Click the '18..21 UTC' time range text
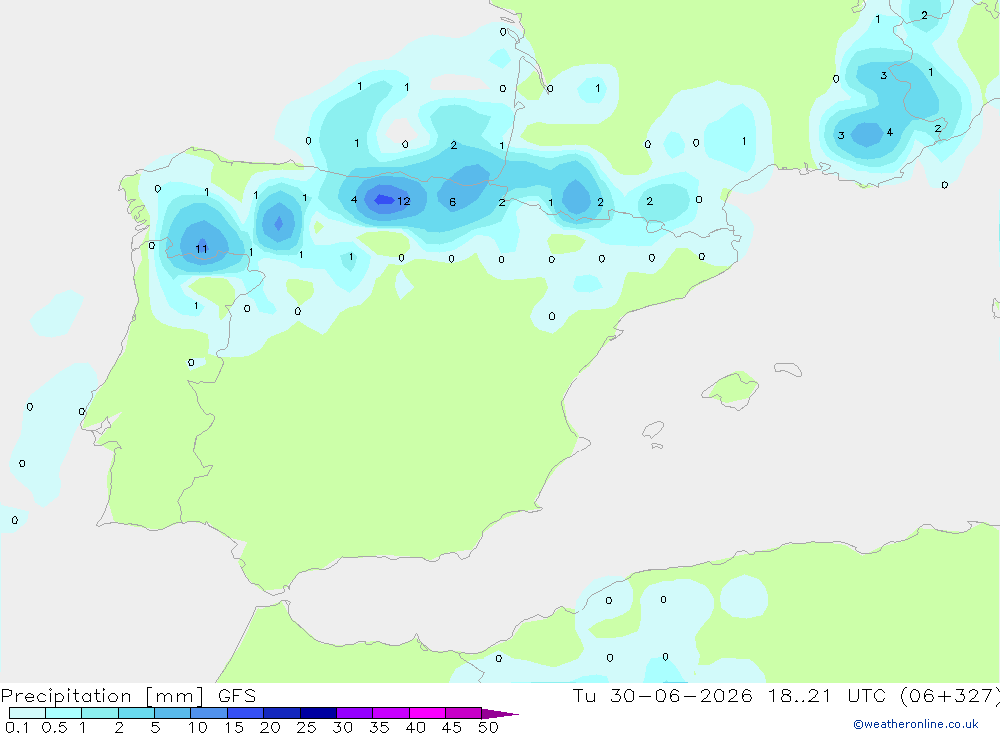The image size is (1000, 733). (827, 695)
